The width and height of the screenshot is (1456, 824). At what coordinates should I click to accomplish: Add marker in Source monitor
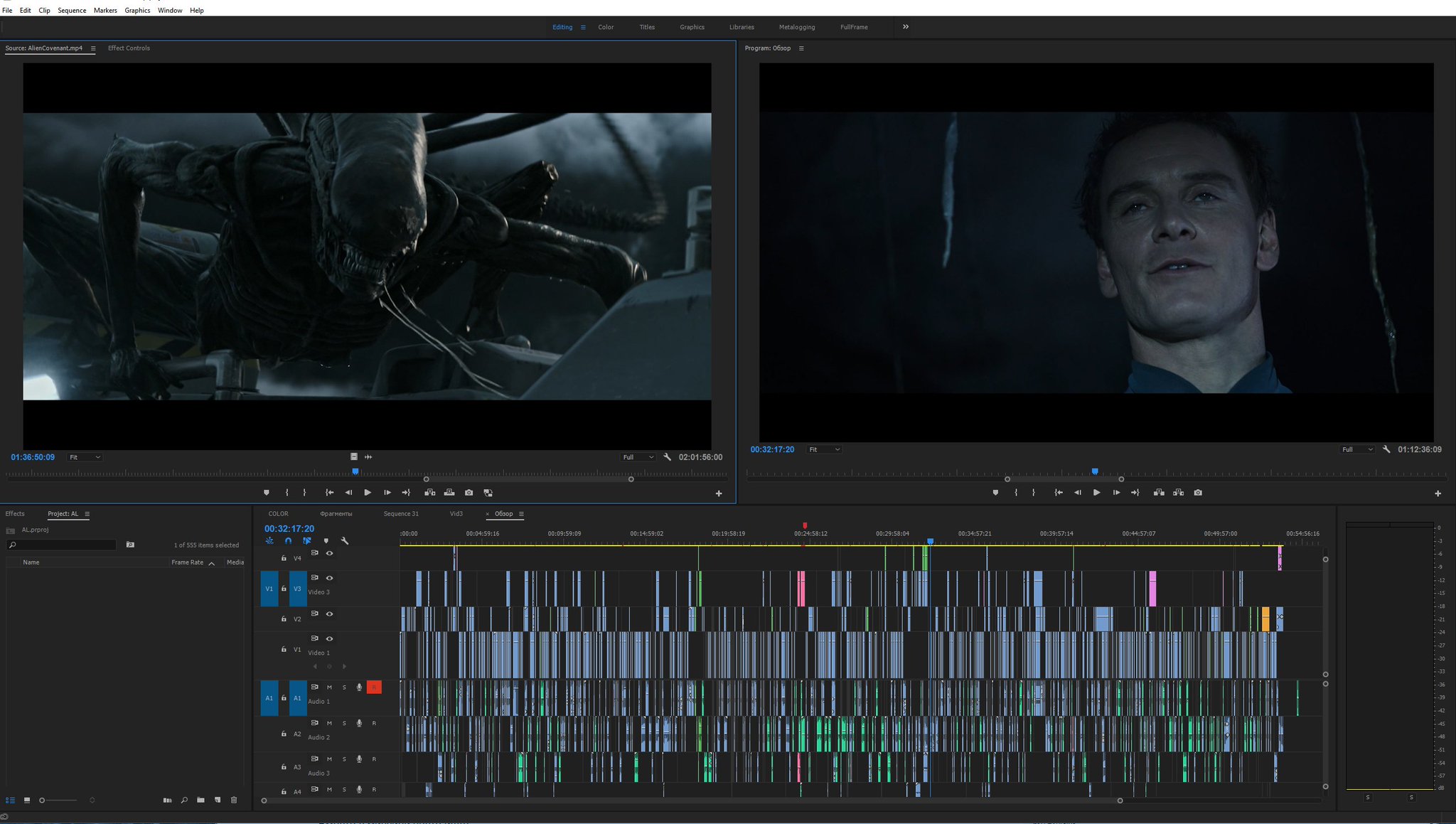click(x=267, y=493)
